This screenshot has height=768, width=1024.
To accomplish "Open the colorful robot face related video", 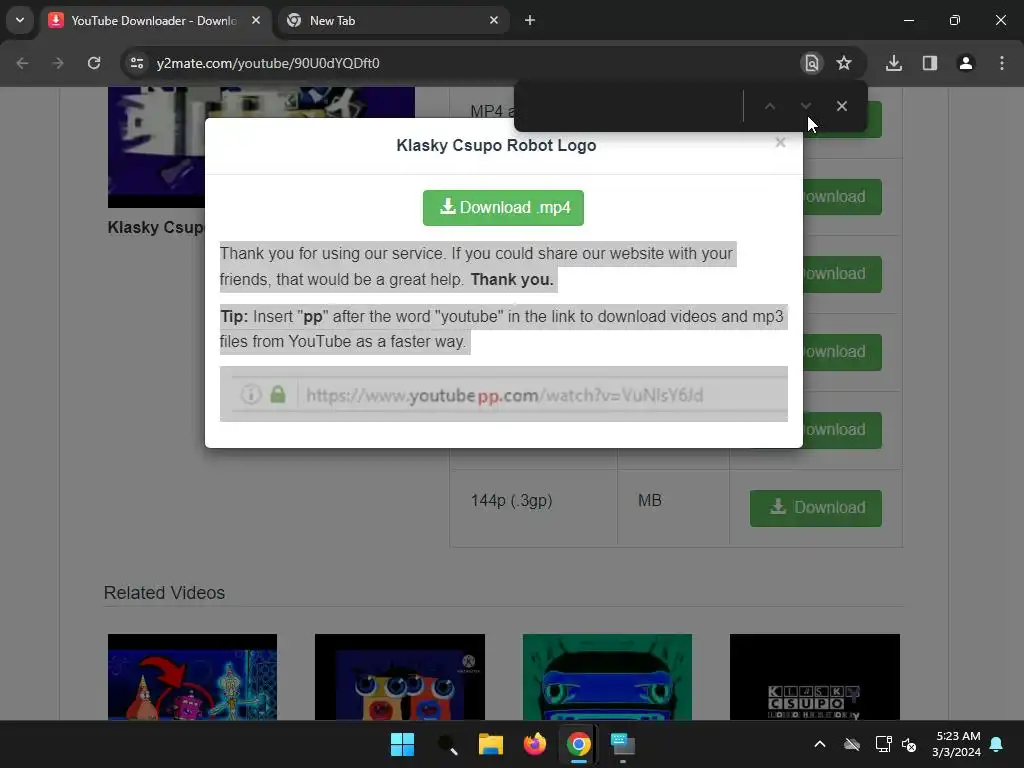I will tap(400, 677).
